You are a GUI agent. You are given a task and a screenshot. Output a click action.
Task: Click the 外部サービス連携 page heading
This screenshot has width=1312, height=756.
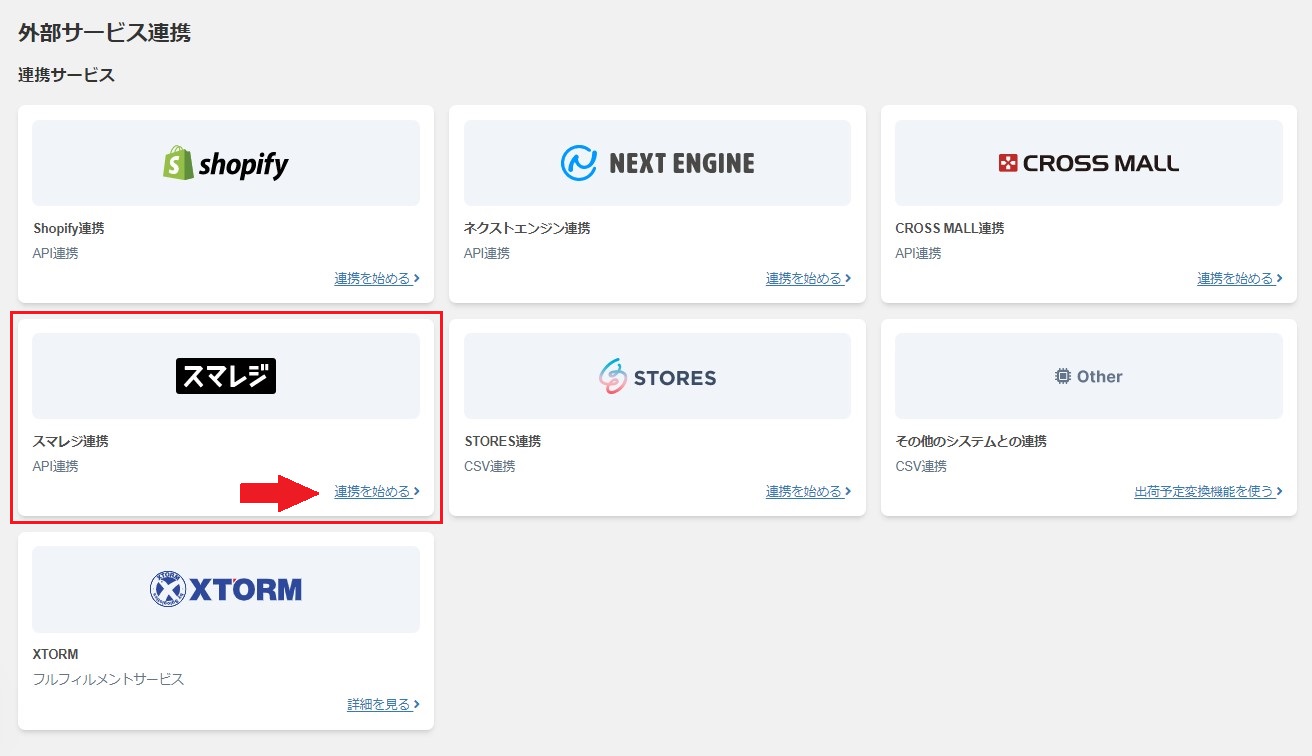[104, 33]
